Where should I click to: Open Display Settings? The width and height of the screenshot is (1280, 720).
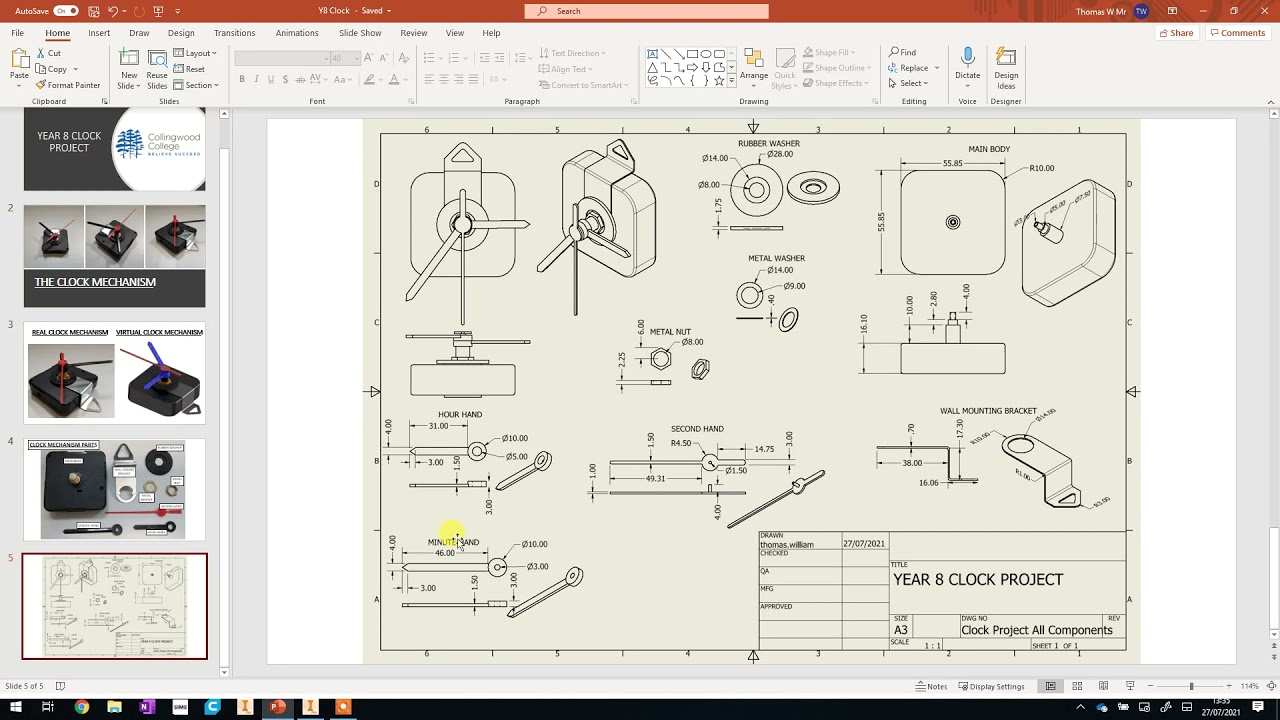991,687
